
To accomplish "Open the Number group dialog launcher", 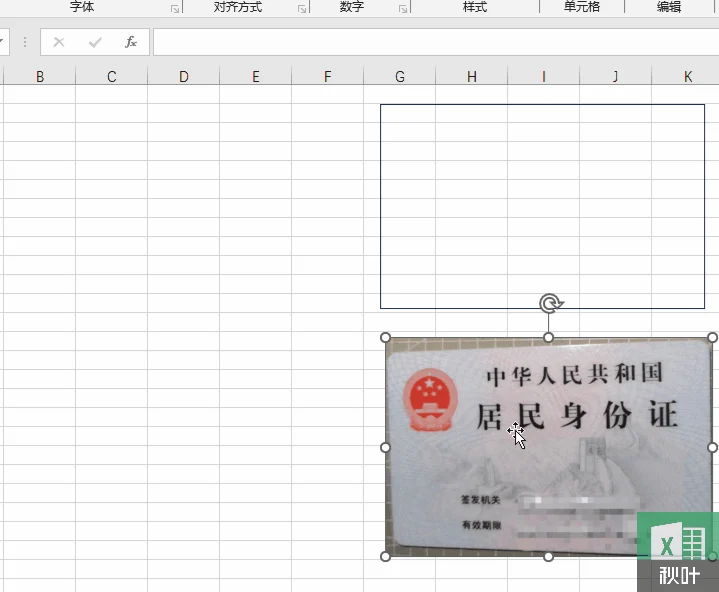I will tap(403, 9).
